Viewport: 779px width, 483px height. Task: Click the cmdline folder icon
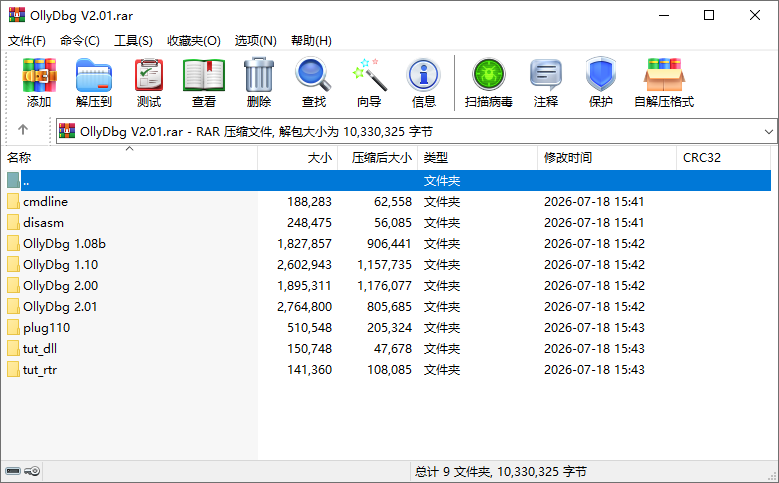pos(13,201)
